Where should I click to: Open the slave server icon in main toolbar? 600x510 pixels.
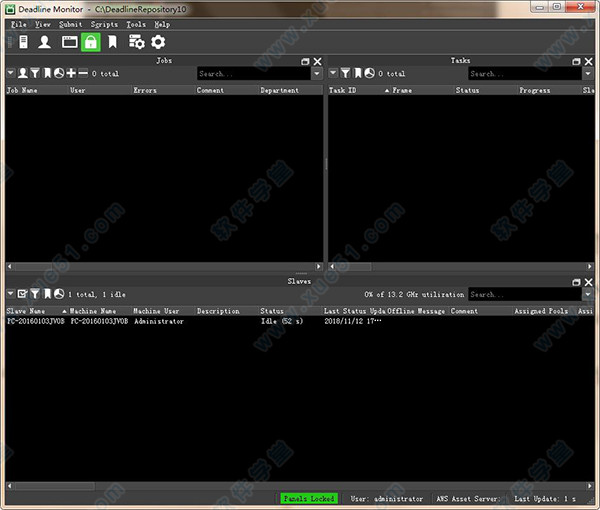pyautogui.click(x=23, y=42)
